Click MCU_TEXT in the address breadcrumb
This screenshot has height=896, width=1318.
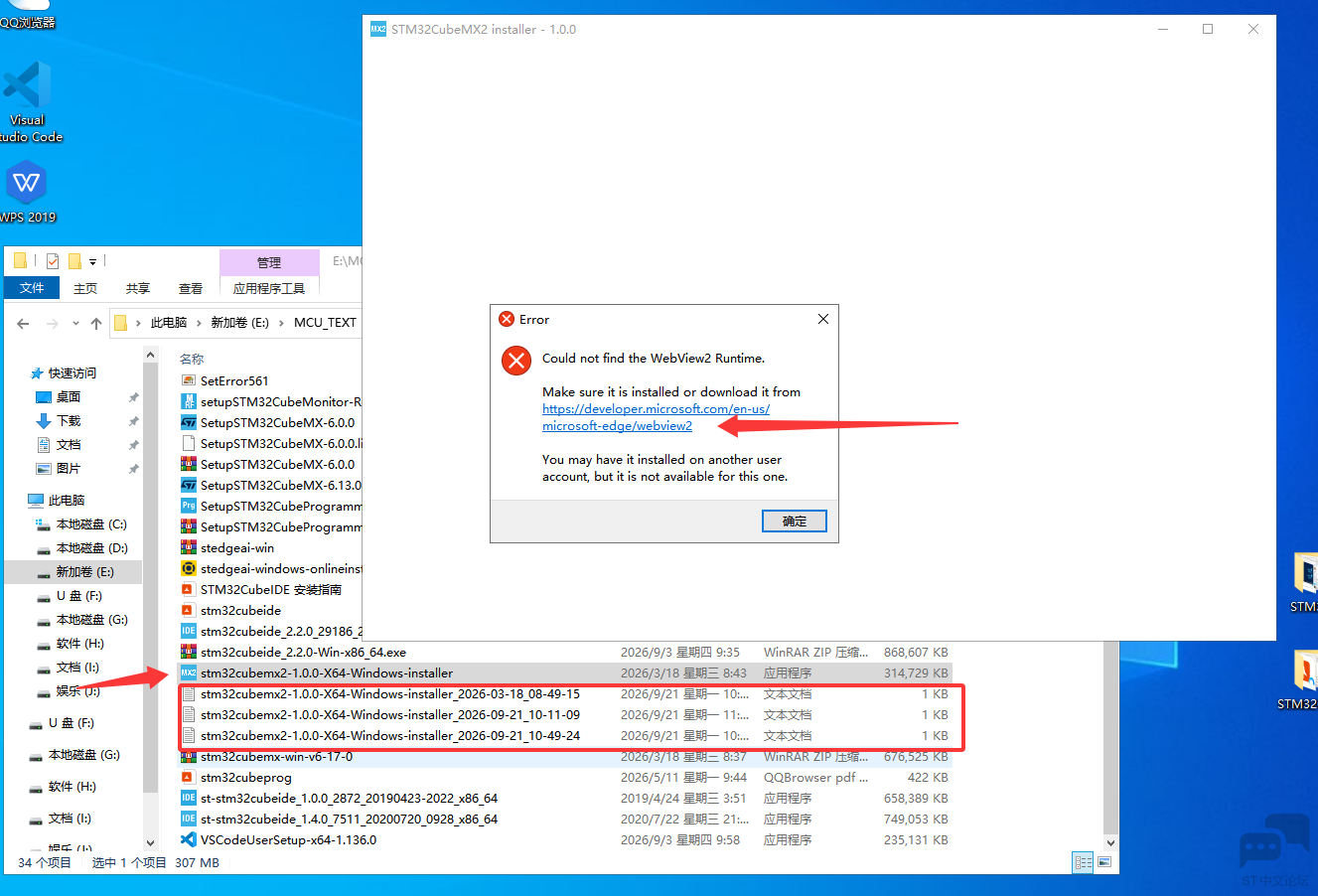325,323
